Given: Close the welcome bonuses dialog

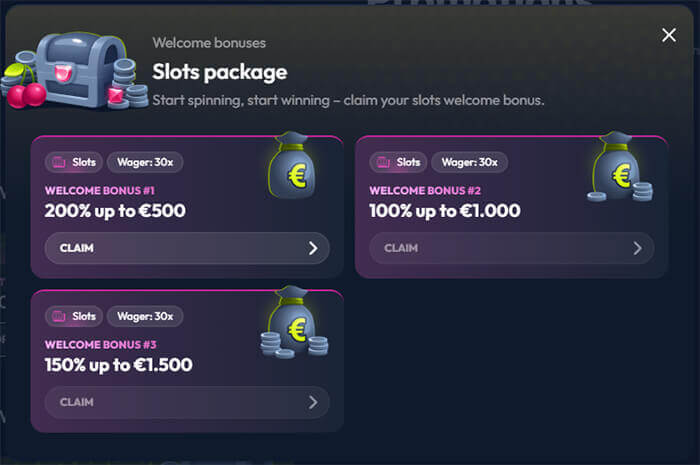Looking at the screenshot, I should [669, 35].
